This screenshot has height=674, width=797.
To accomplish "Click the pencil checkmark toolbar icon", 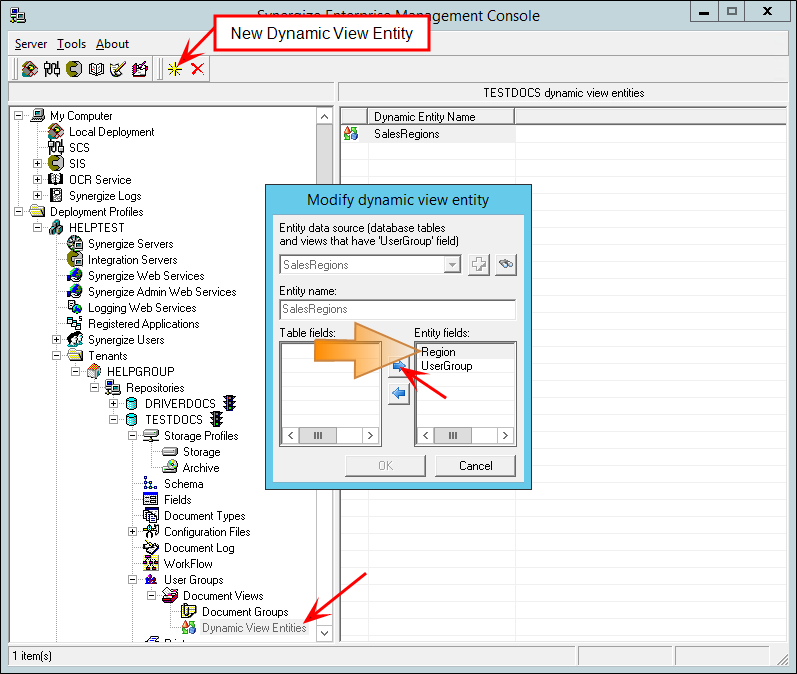I will [x=117, y=69].
